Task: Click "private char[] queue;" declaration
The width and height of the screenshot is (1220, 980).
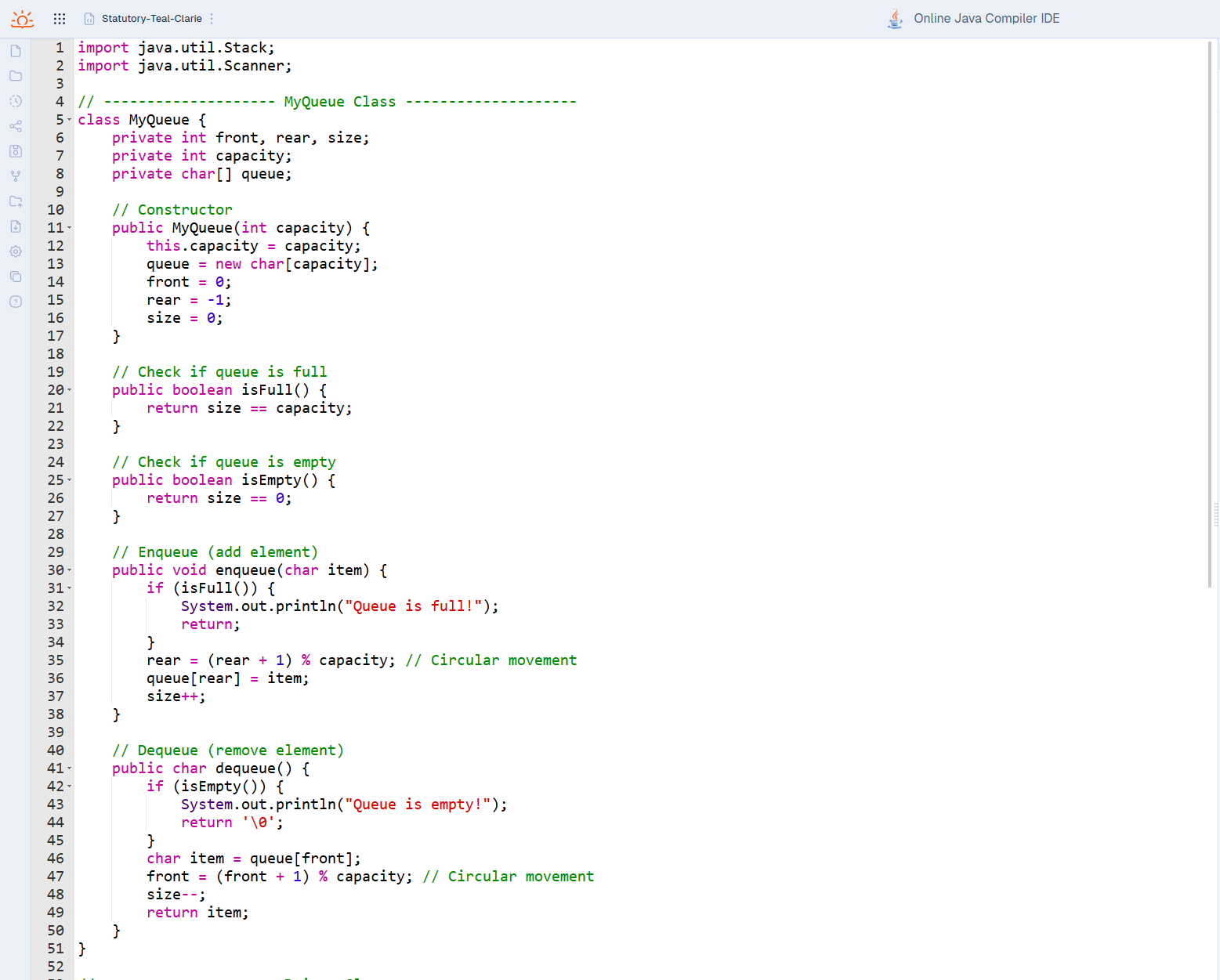Action: point(202,174)
